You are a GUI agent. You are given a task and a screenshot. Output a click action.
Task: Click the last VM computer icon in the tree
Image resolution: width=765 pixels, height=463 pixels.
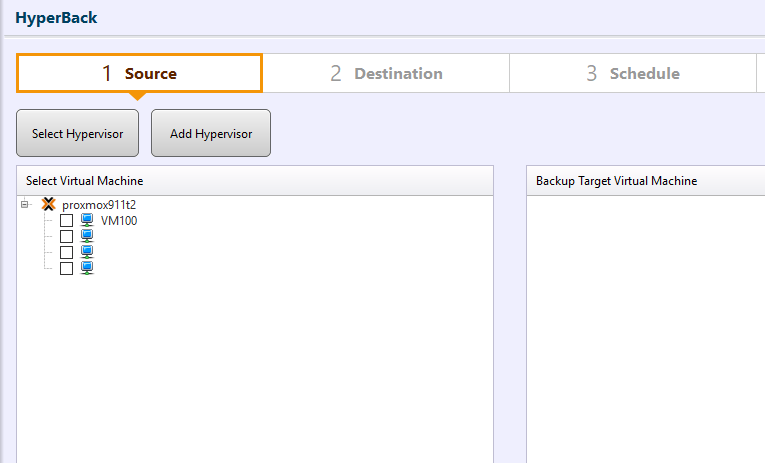pyautogui.click(x=87, y=268)
